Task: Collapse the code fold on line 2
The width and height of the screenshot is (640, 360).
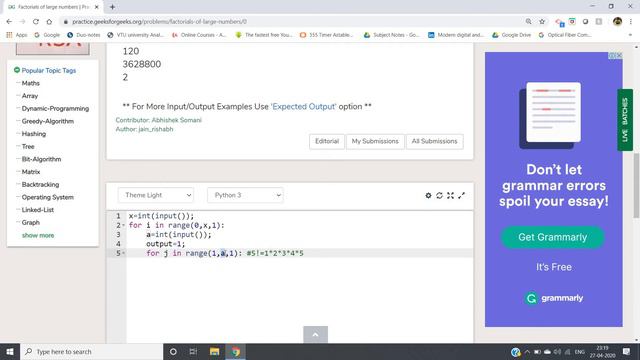Action: coord(123,225)
